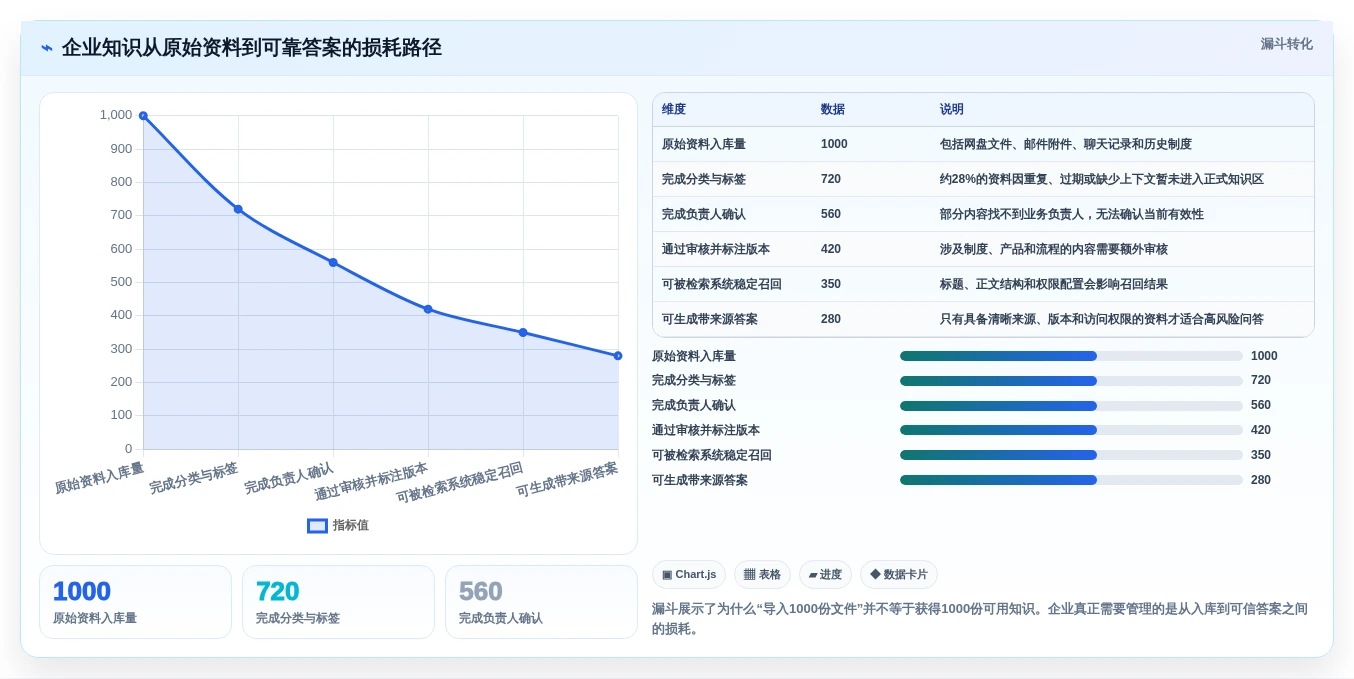This screenshot has height=679, width=1354.
Task: Click the 漏斗转化 label in header
Action: (x=1286, y=44)
